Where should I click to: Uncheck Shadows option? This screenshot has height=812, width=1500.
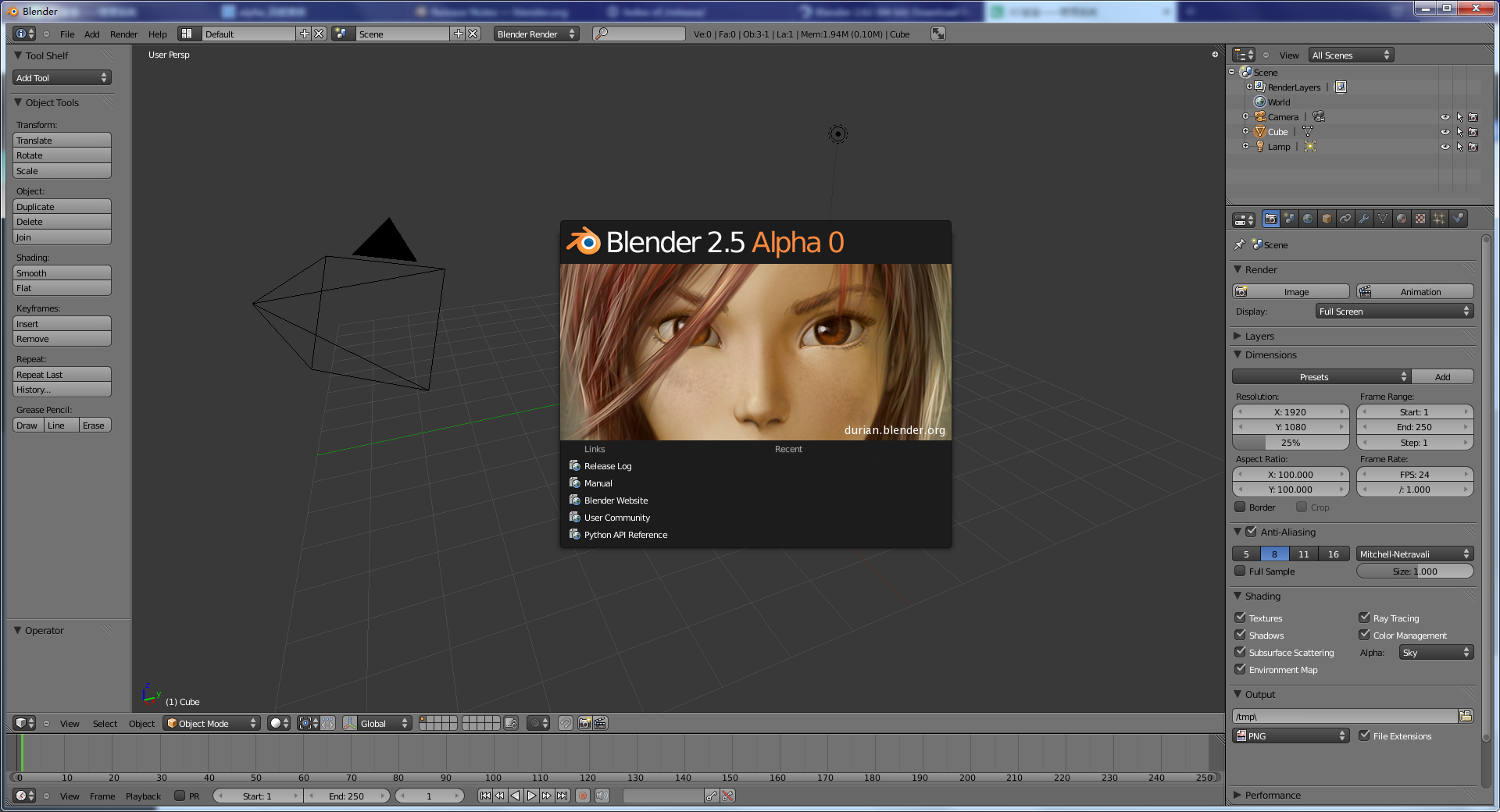1240,635
